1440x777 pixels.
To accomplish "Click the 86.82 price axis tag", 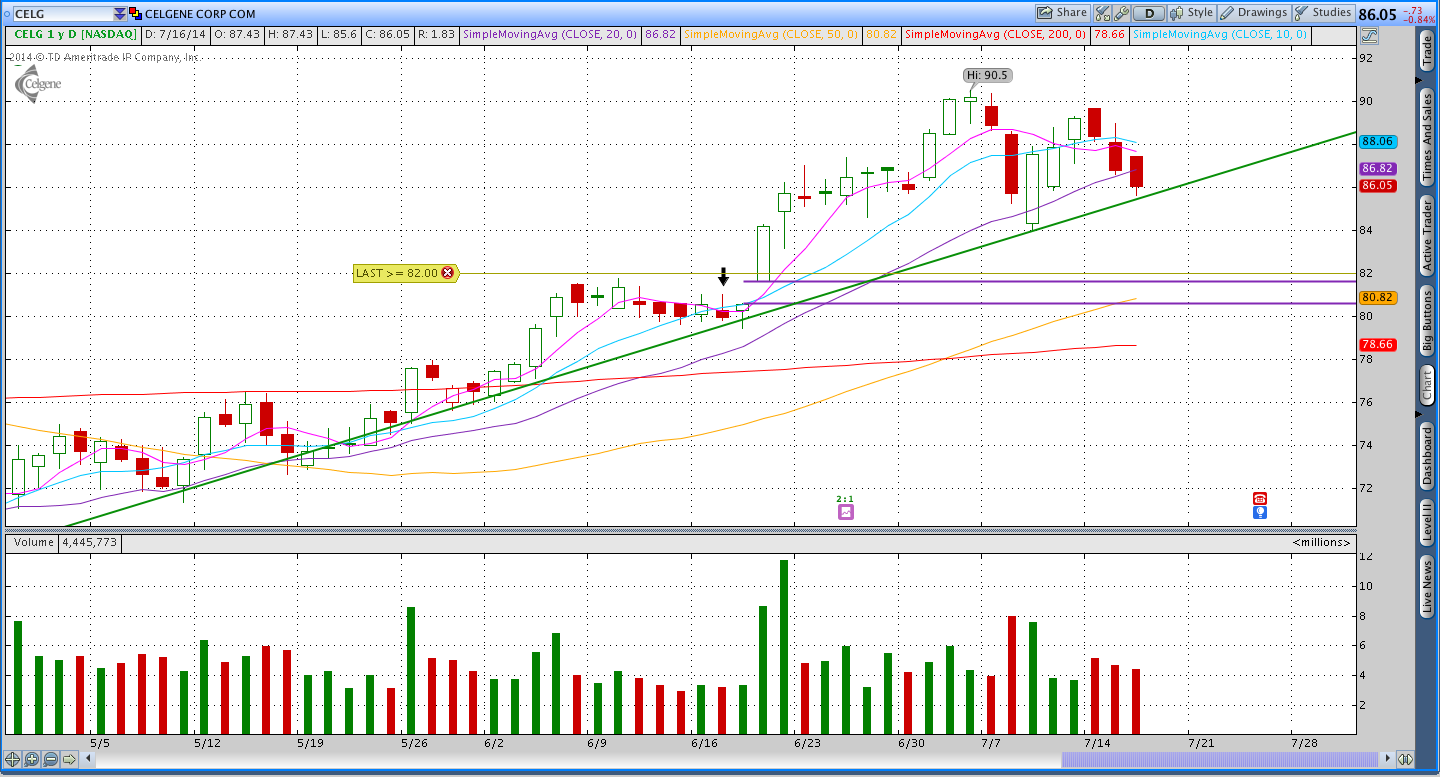I will pos(1378,169).
